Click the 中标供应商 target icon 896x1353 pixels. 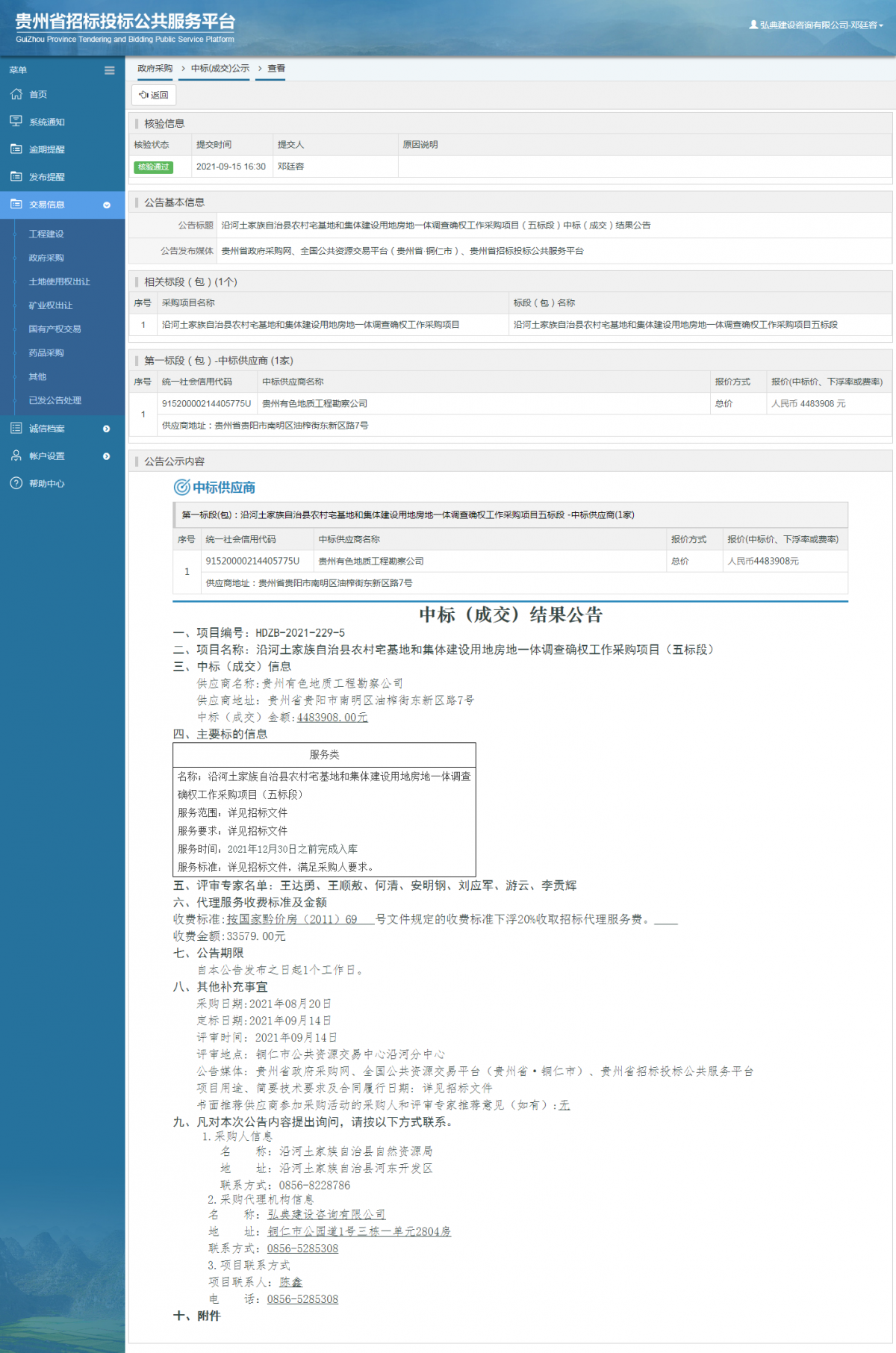click(181, 488)
